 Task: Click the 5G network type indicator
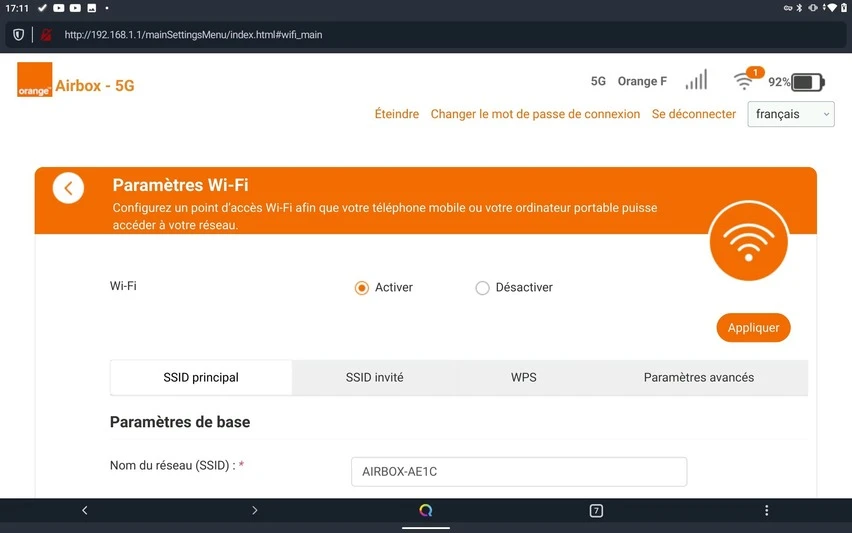coord(598,81)
